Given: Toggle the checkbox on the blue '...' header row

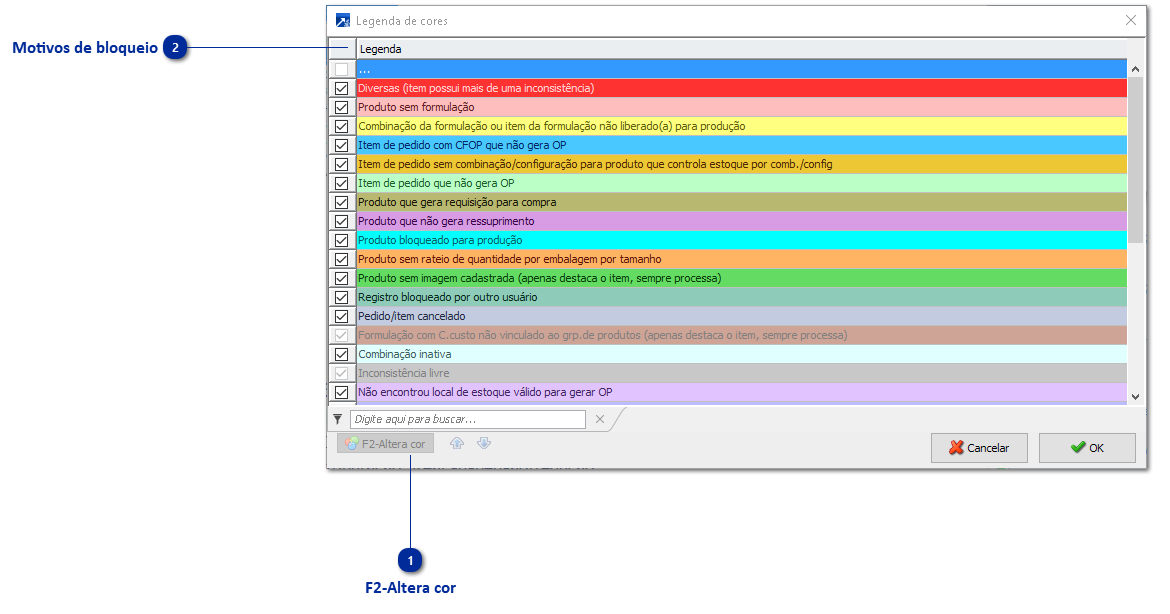Looking at the screenshot, I should pyautogui.click(x=341, y=67).
